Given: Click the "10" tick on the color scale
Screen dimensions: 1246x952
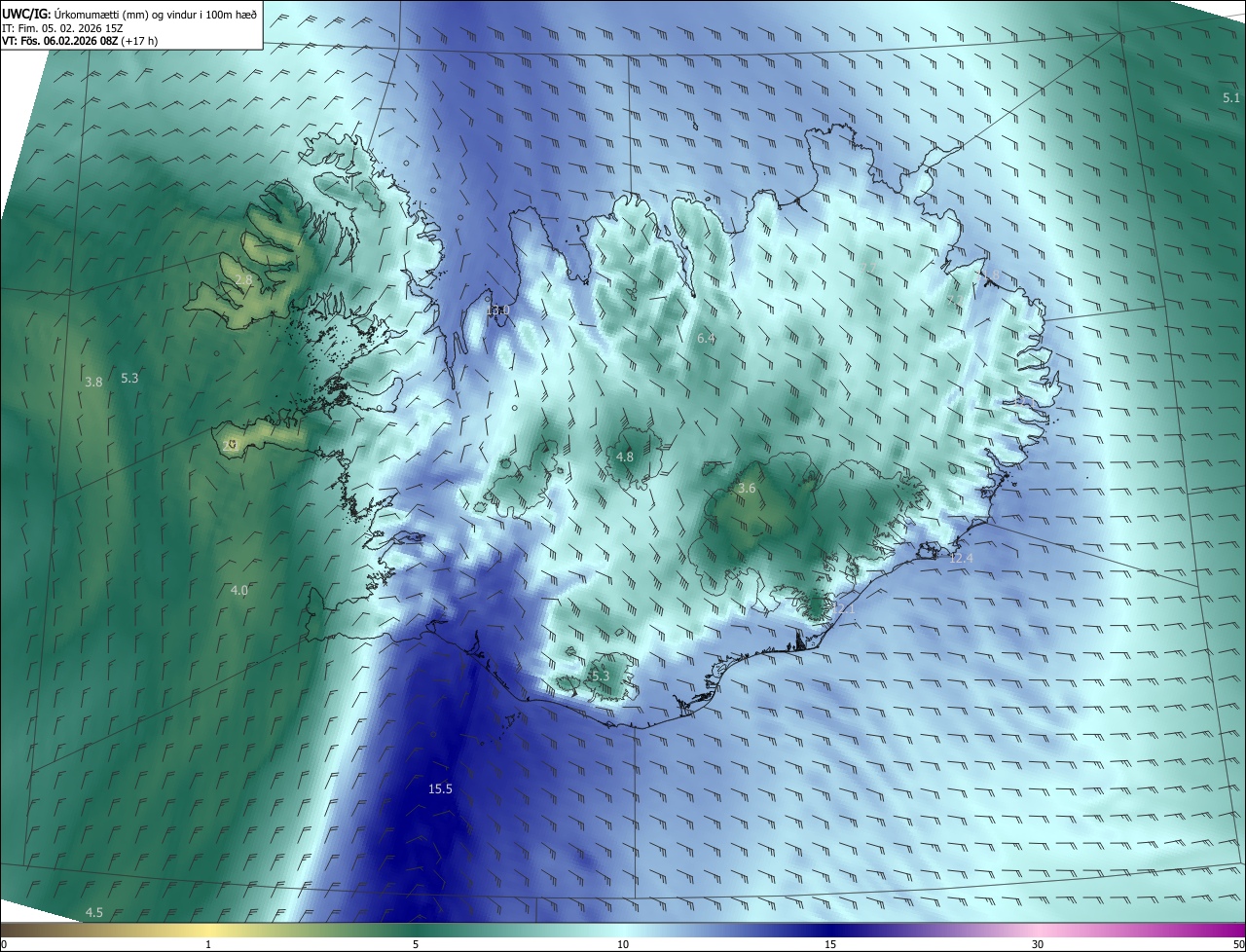Looking at the screenshot, I should pos(623,945).
